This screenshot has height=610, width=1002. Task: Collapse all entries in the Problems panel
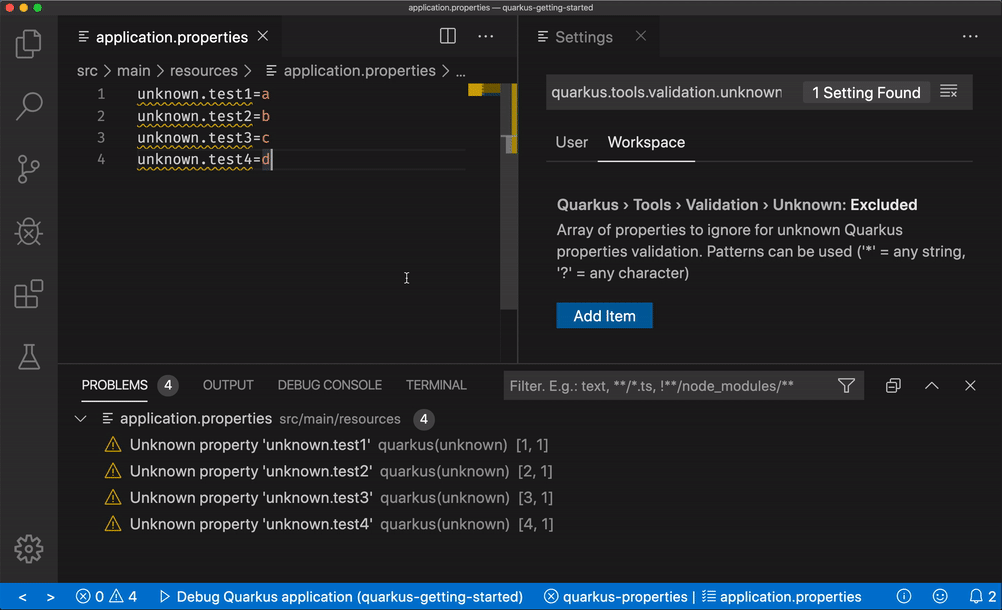[892, 385]
